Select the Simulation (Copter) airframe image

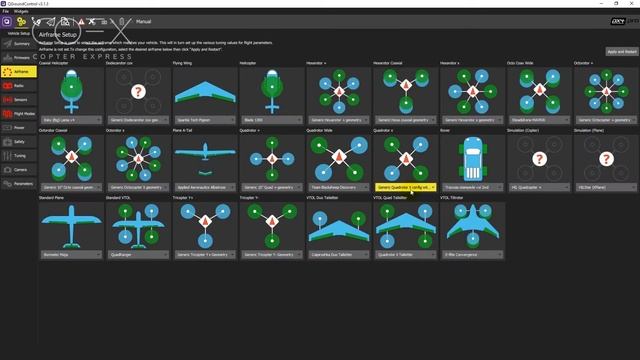(540, 159)
